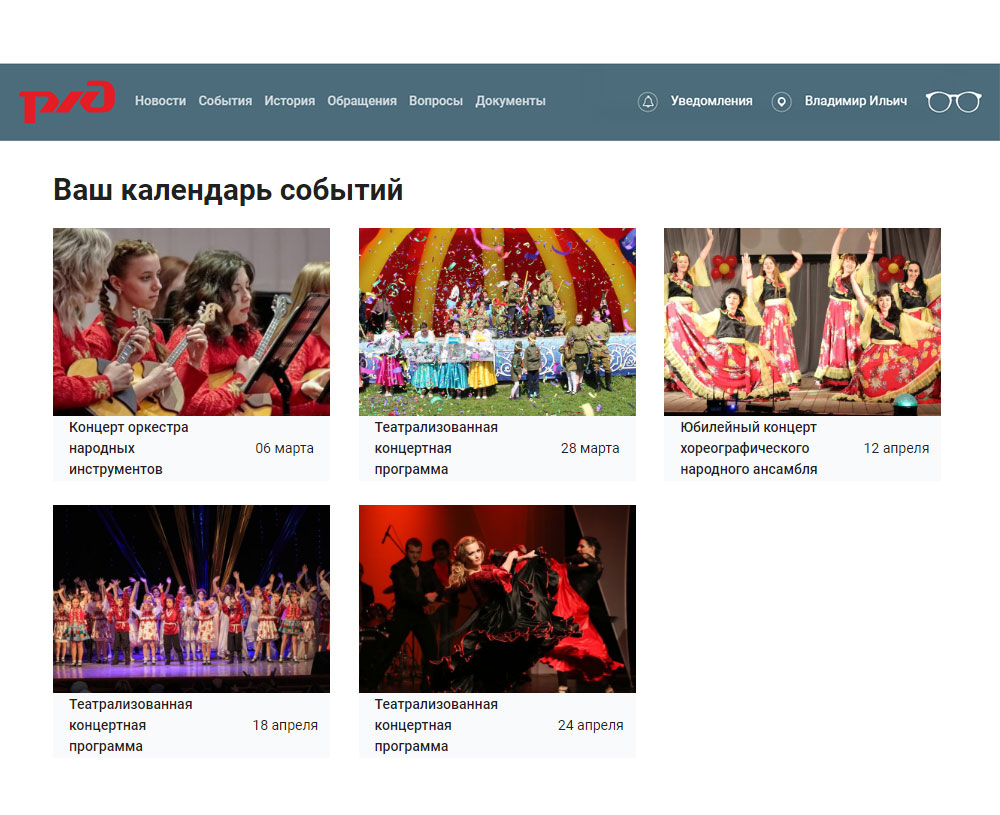Image resolution: width=1000 pixels, height=815 pixels.
Task: Click the Концерт оркестра народных инструментов title
Action: 128,448
